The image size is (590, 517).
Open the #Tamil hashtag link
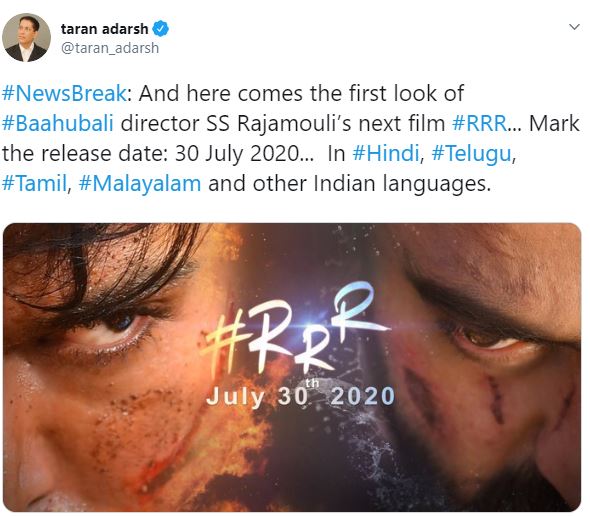click(34, 184)
